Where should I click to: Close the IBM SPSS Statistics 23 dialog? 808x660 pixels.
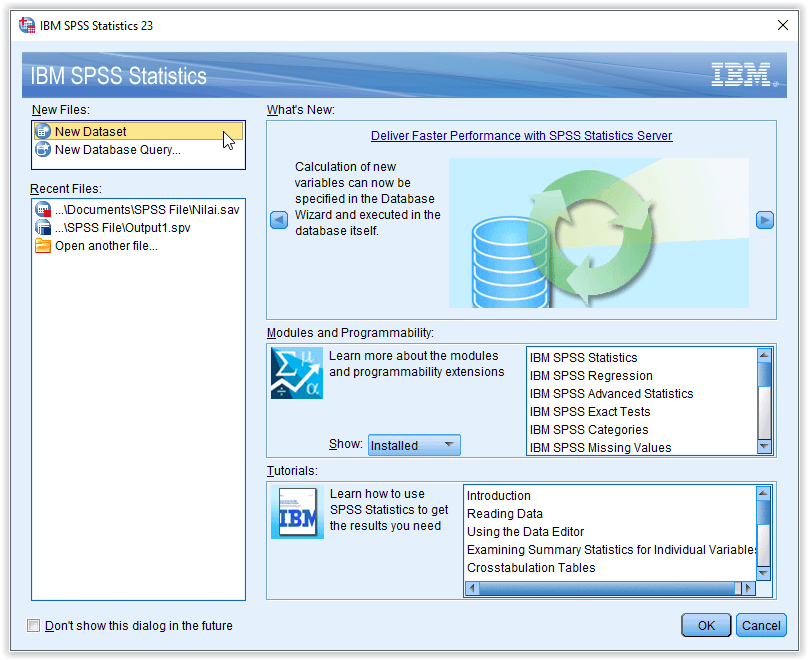tap(783, 25)
